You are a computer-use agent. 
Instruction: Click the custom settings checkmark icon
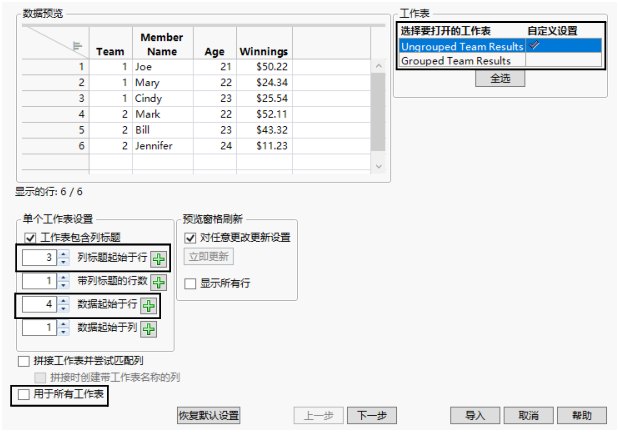click(534, 45)
